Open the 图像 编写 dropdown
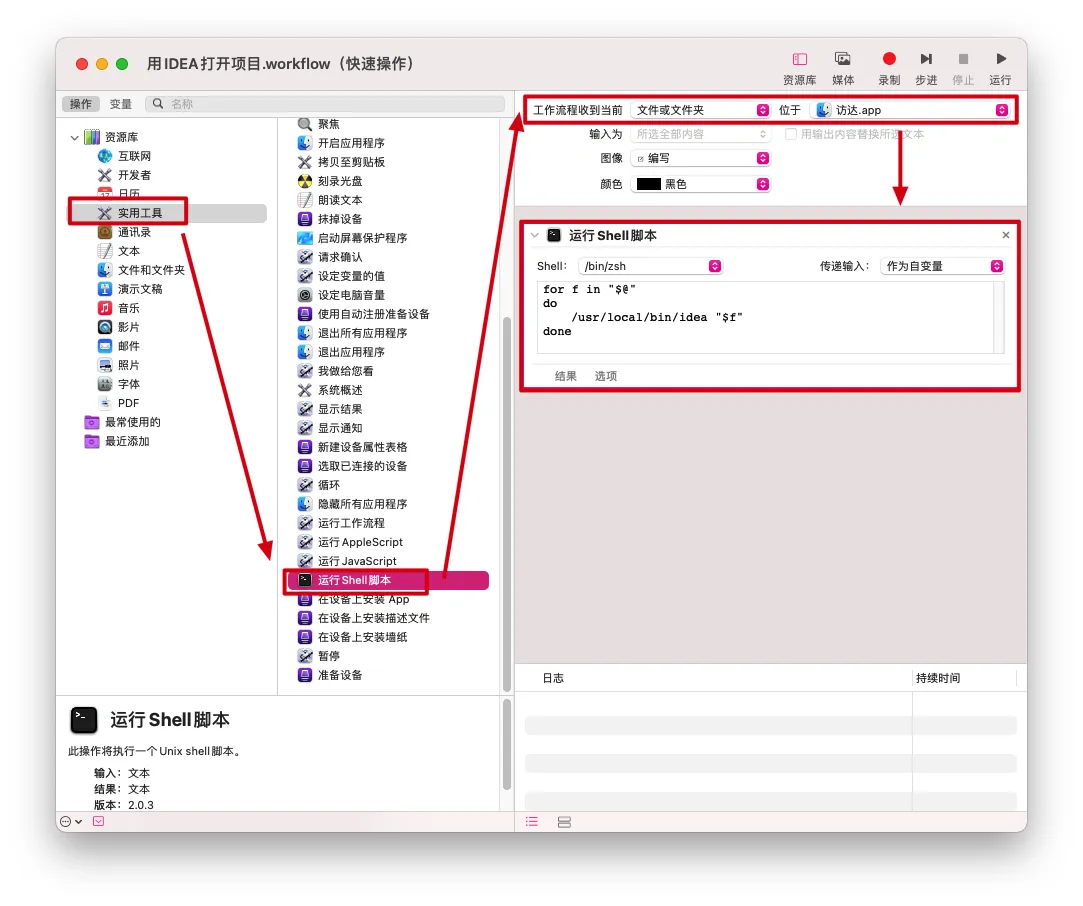Image resolution: width=1083 pixels, height=906 pixels. 700,158
